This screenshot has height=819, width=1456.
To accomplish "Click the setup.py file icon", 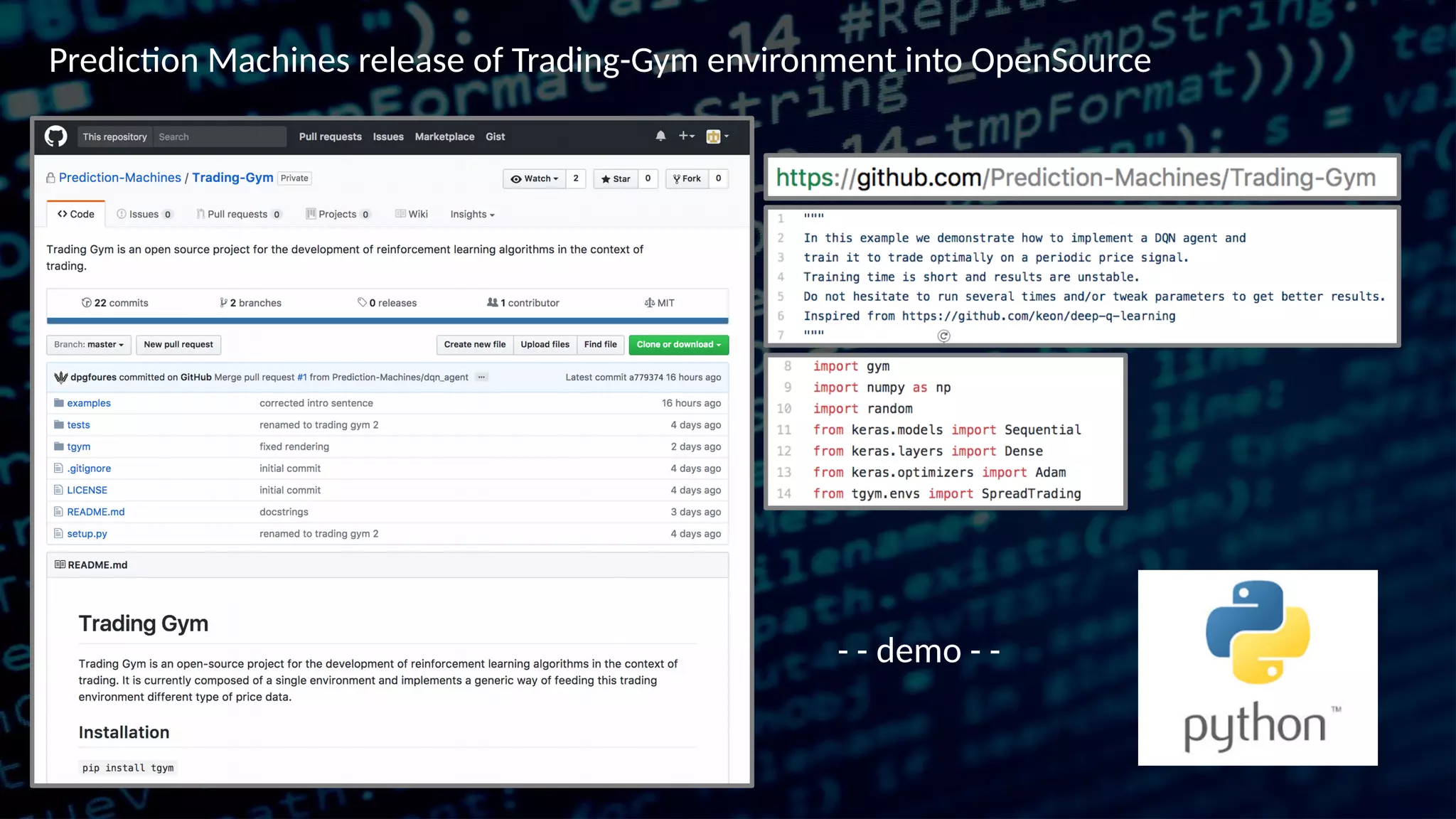I will point(58,533).
